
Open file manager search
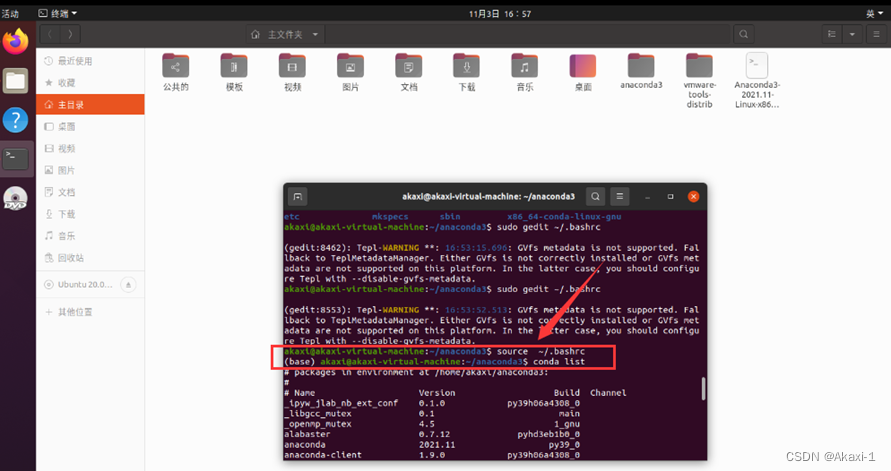click(743, 34)
